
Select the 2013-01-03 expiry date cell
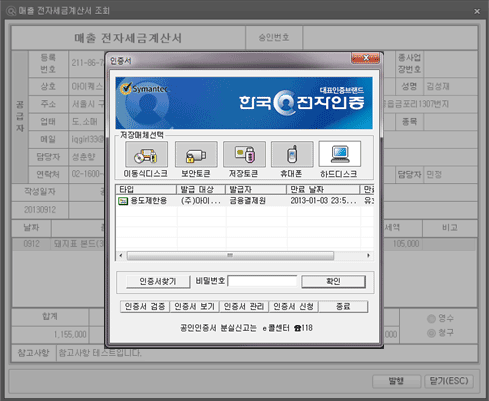pyautogui.click(x=324, y=201)
